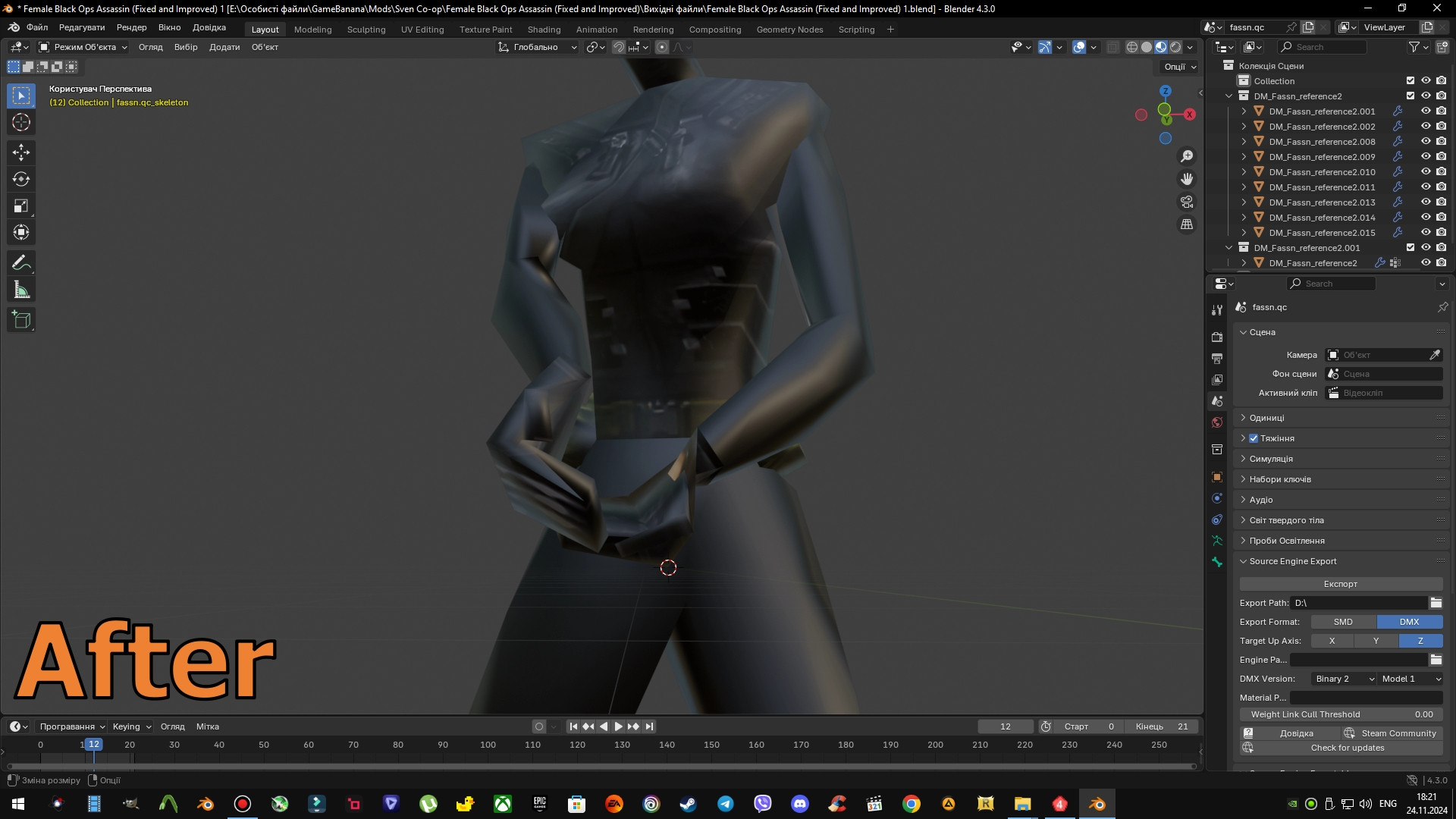1456x819 pixels.
Task: Select the Measure ruler tool
Action: [x=21, y=290]
